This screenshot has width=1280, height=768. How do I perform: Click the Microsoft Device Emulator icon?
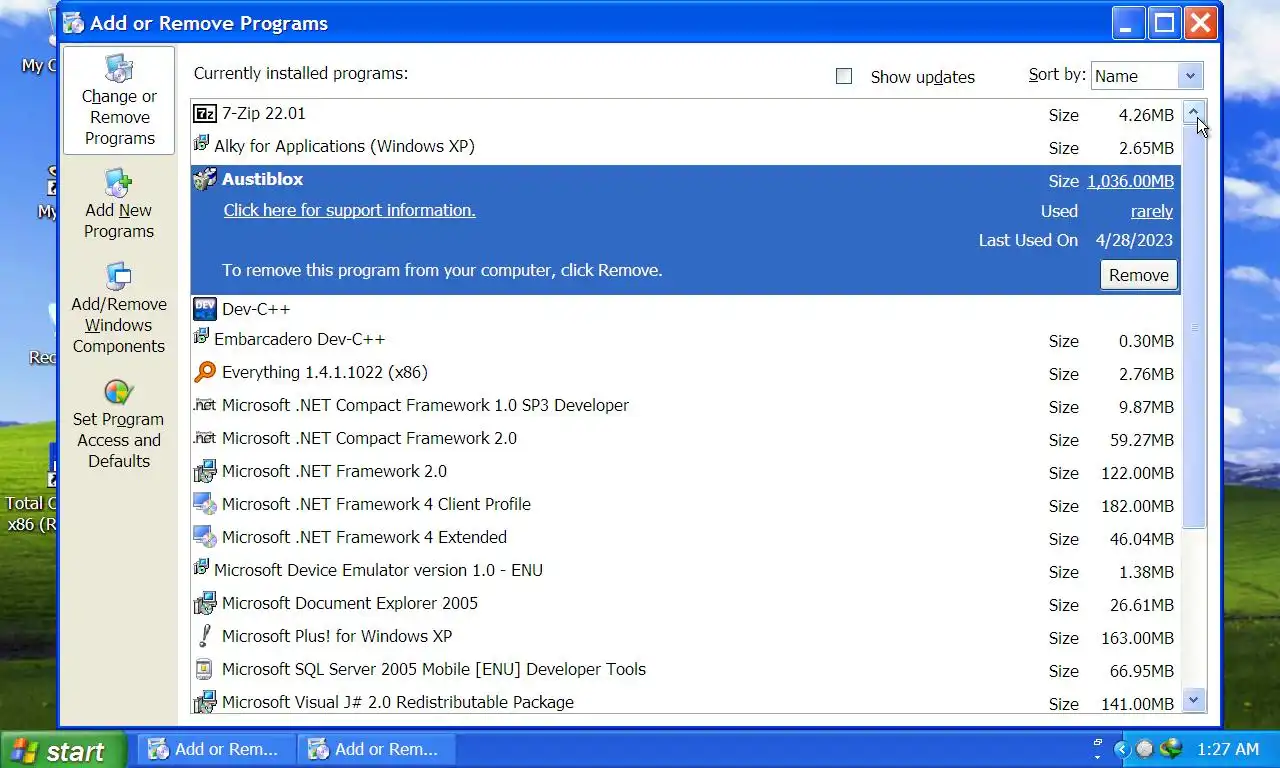point(201,569)
